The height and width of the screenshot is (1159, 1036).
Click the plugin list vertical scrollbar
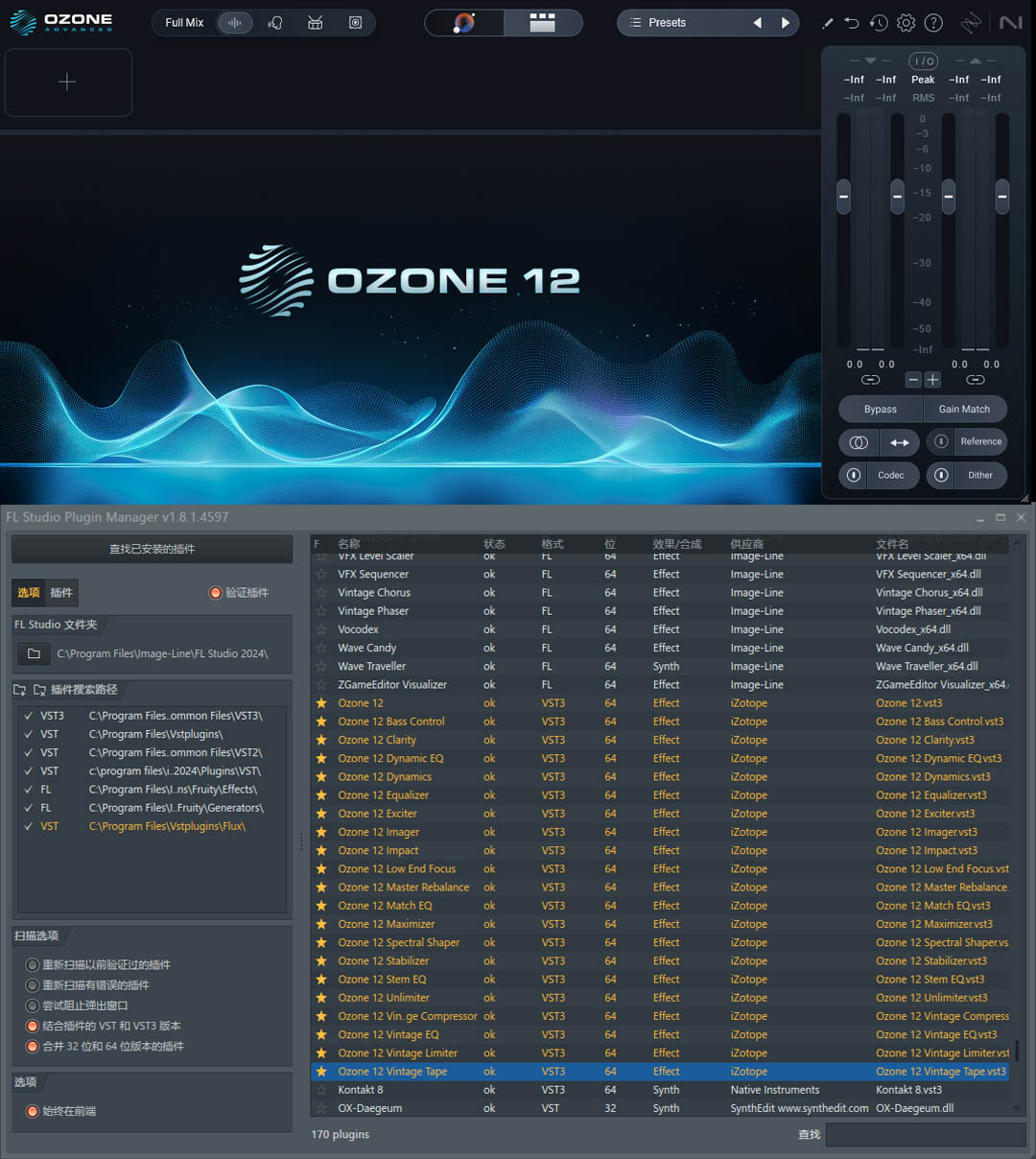click(x=1018, y=1051)
